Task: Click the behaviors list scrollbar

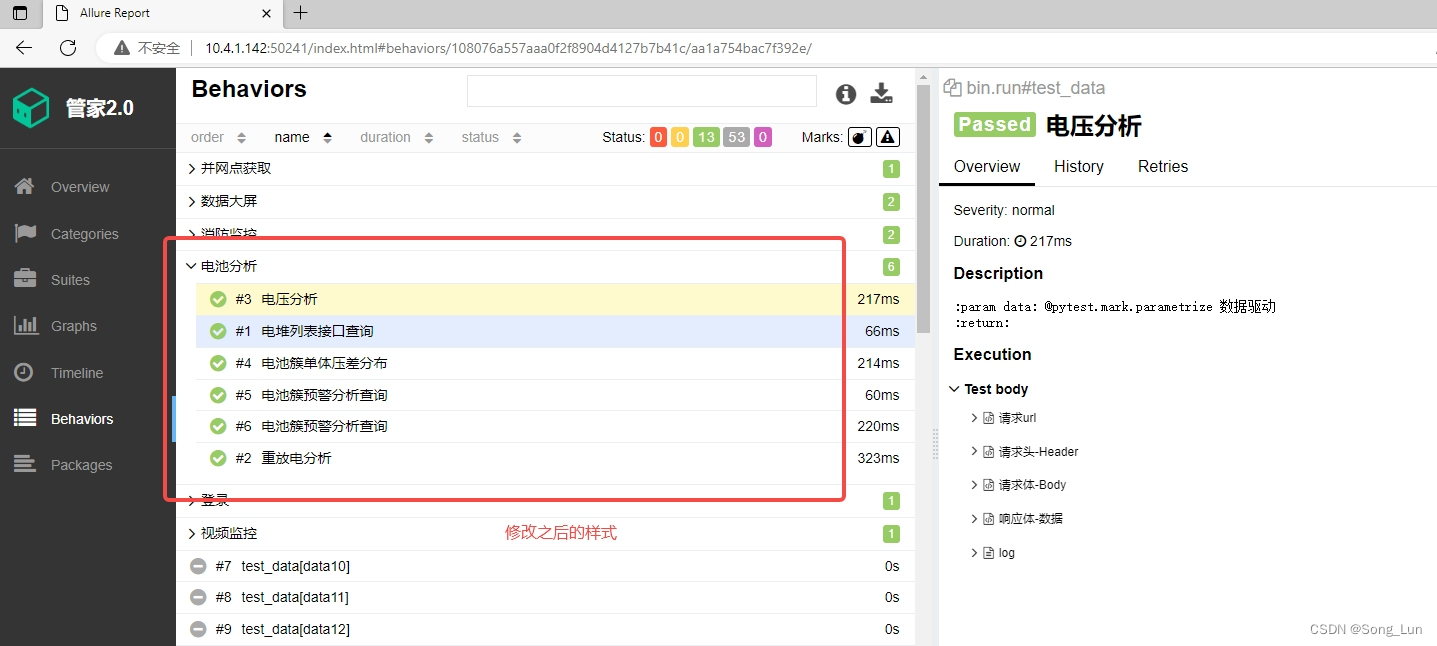Action: pyautogui.click(x=922, y=209)
